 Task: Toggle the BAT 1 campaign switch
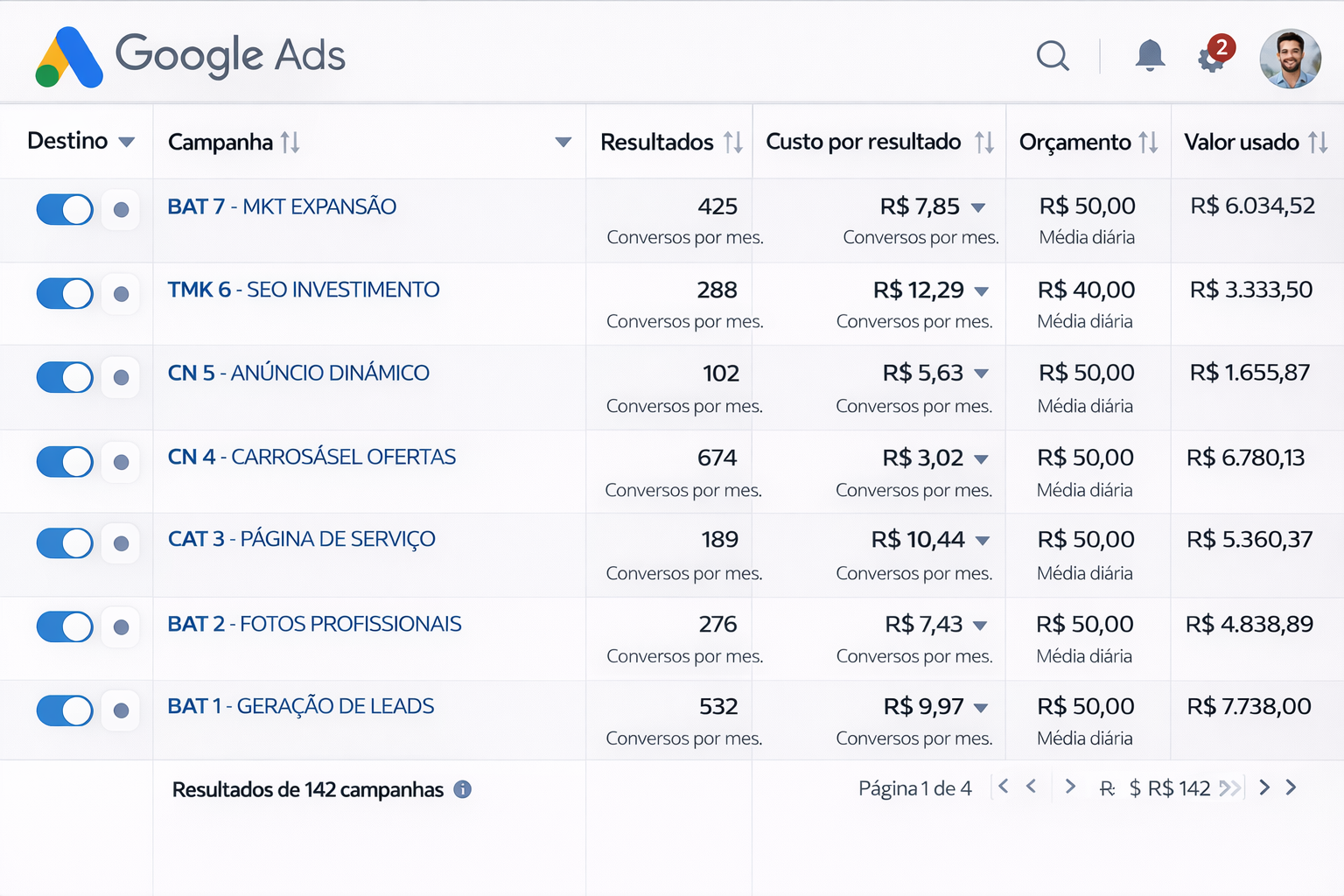pos(65,710)
